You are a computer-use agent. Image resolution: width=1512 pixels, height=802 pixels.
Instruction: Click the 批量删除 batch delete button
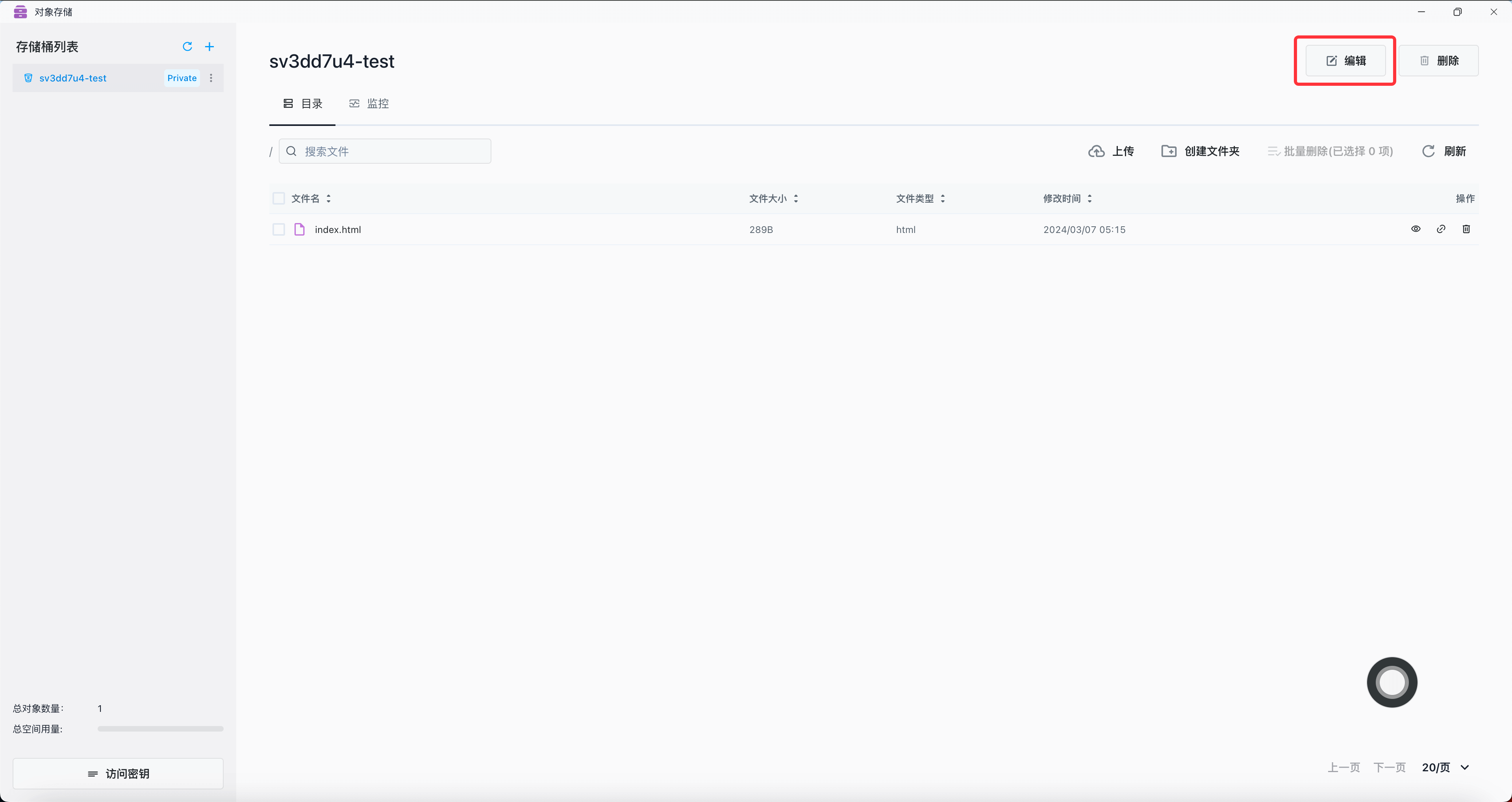pos(1330,152)
